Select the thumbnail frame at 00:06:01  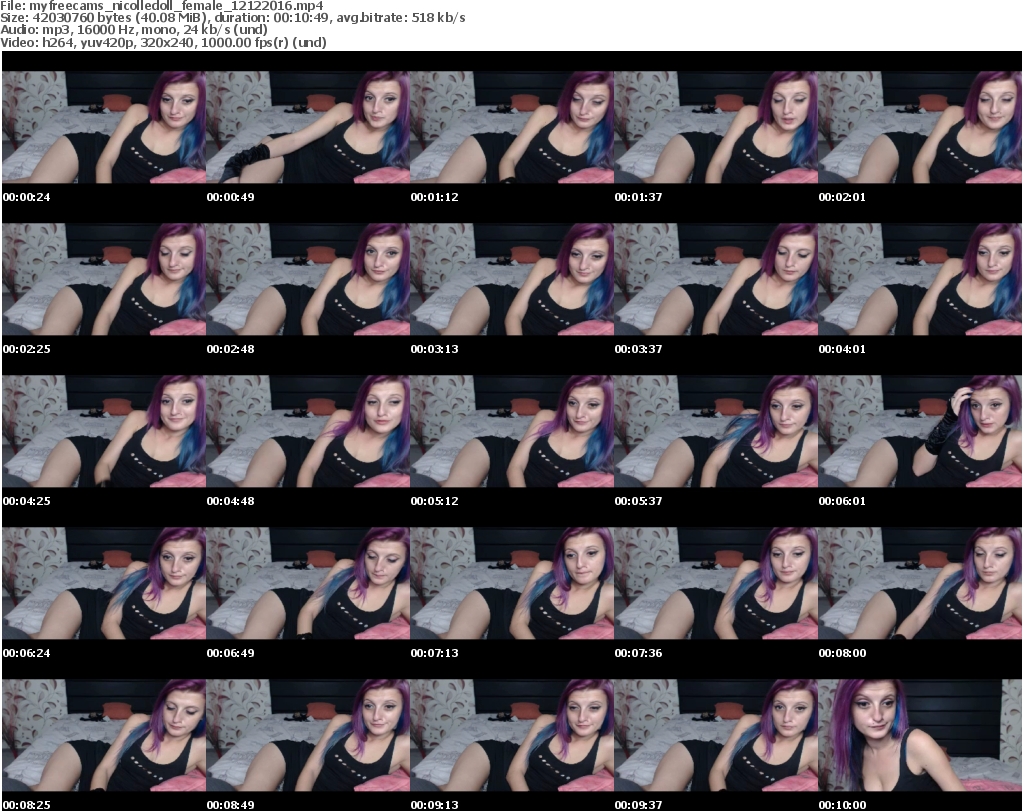click(x=920, y=431)
